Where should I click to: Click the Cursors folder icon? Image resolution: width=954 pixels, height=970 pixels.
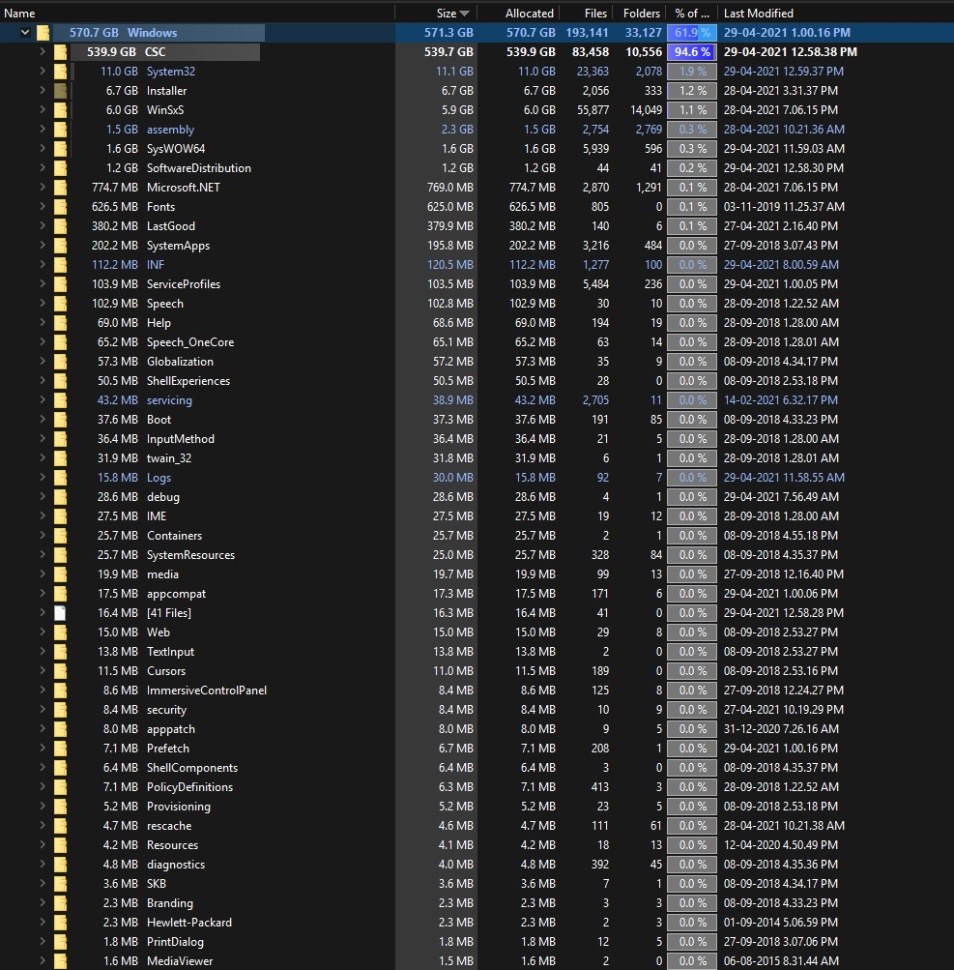(60, 671)
